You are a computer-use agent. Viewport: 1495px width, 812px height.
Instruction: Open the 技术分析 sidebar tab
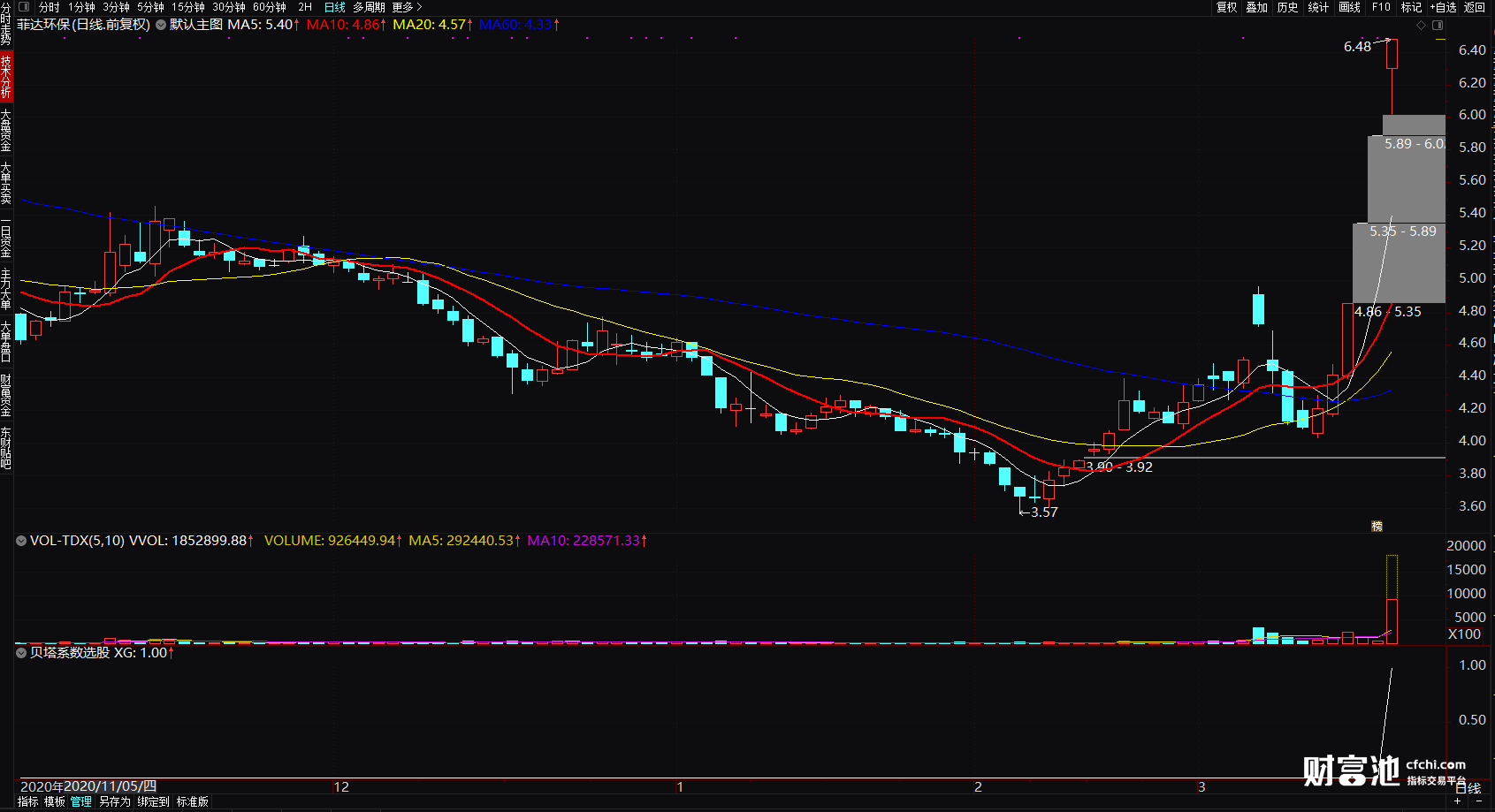(x=6, y=77)
